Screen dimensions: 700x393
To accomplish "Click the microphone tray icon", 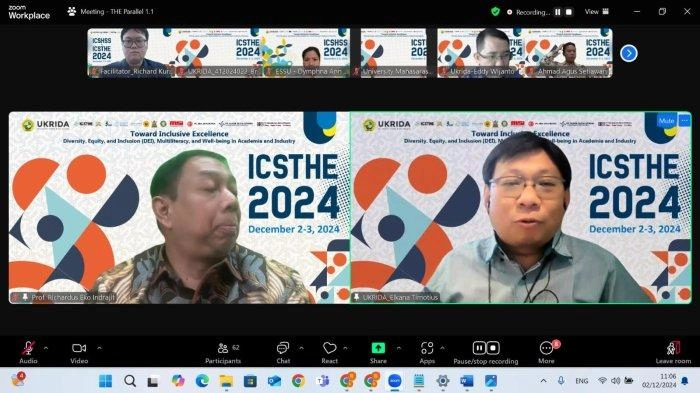I will pyautogui.click(x=561, y=381).
